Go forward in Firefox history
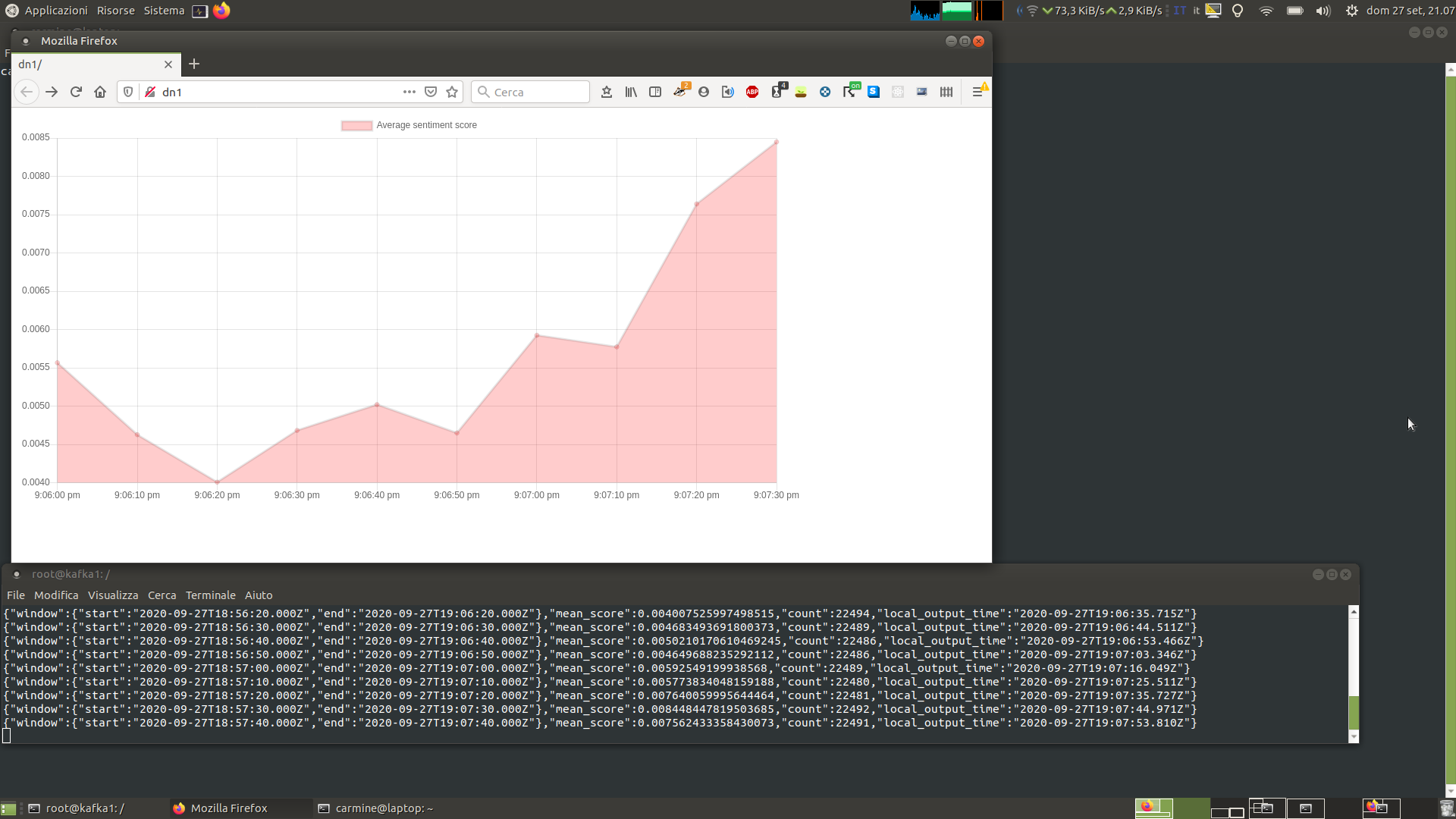The height and width of the screenshot is (819, 1456). (52, 92)
